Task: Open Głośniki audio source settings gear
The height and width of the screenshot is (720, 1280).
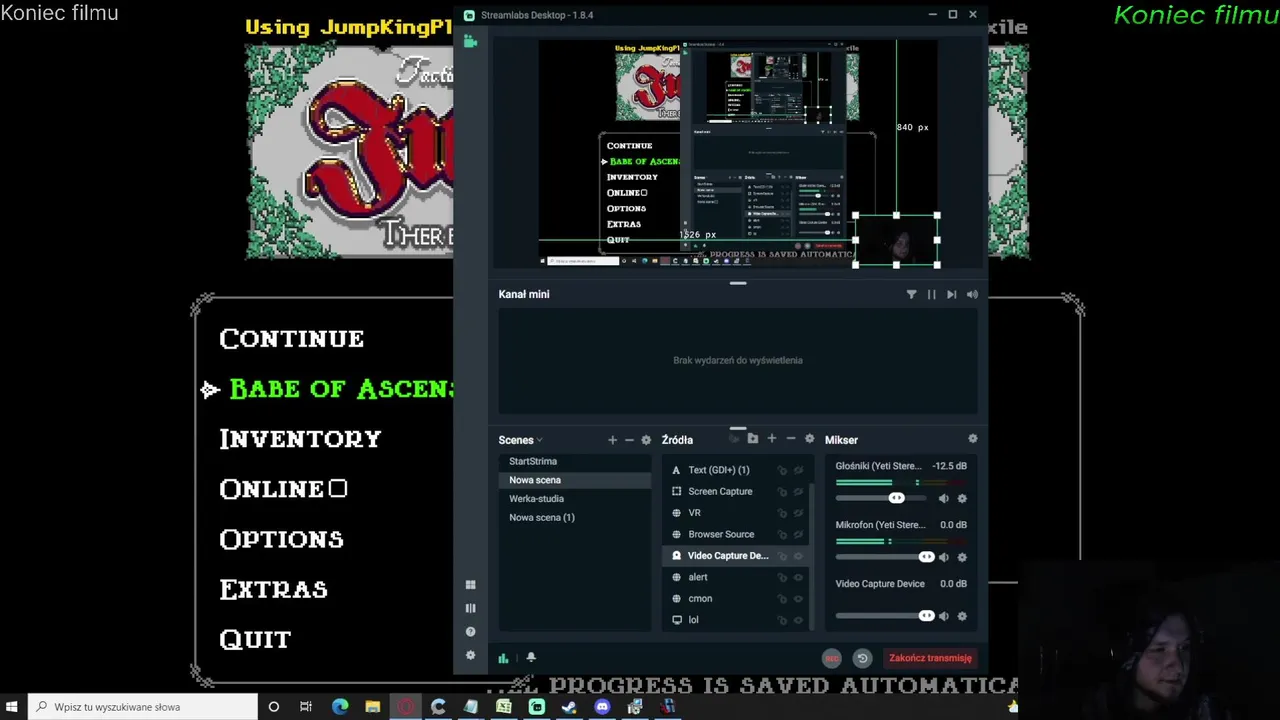Action: click(962, 498)
